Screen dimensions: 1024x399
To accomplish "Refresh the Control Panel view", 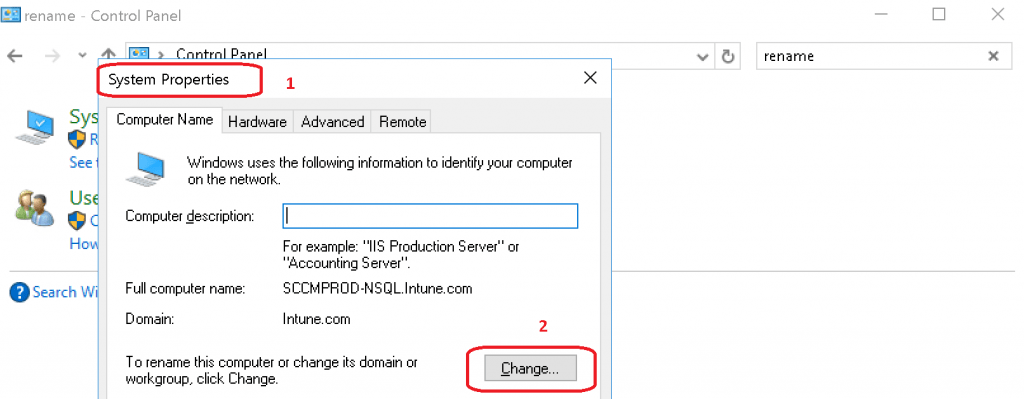I will tap(728, 57).
